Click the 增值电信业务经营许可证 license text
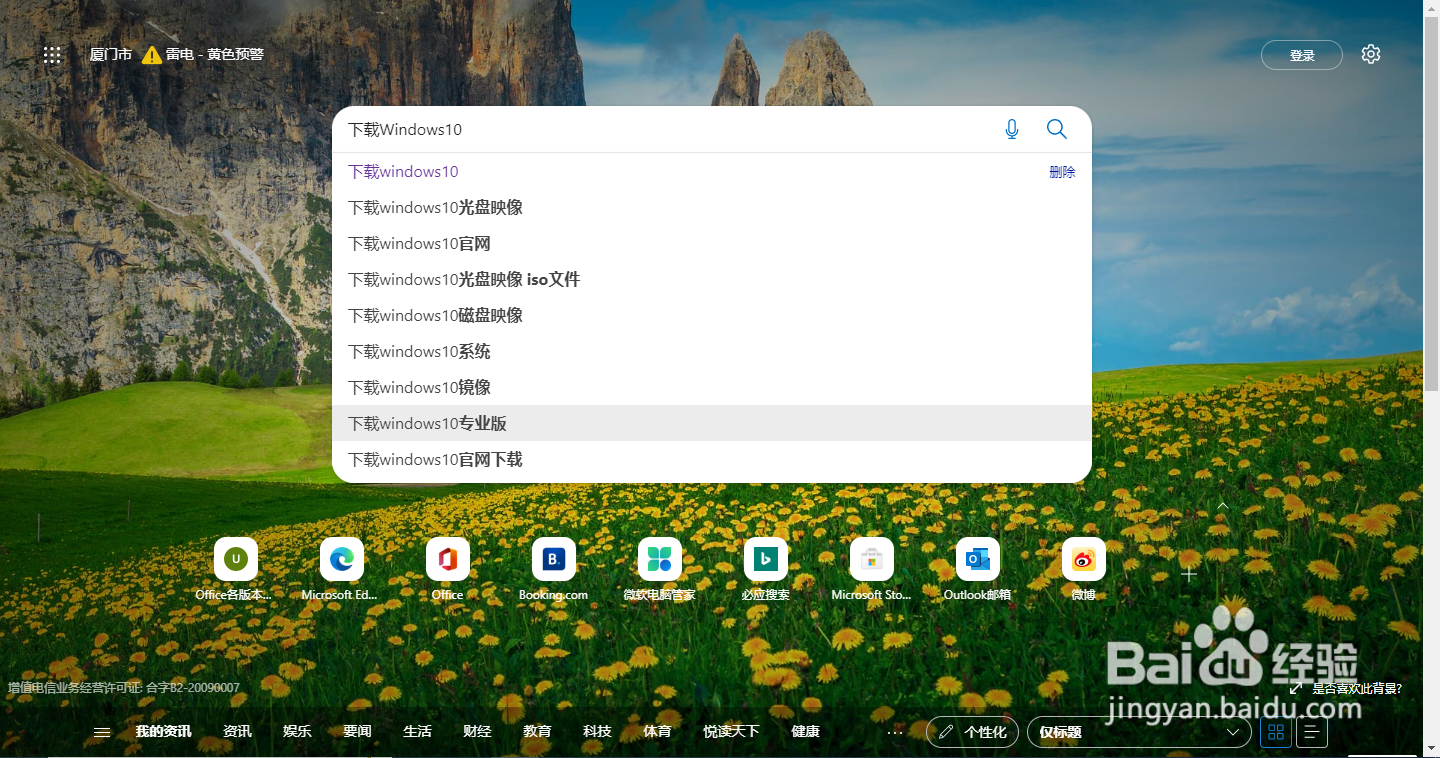Image resolution: width=1440 pixels, height=758 pixels. coord(124,688)
